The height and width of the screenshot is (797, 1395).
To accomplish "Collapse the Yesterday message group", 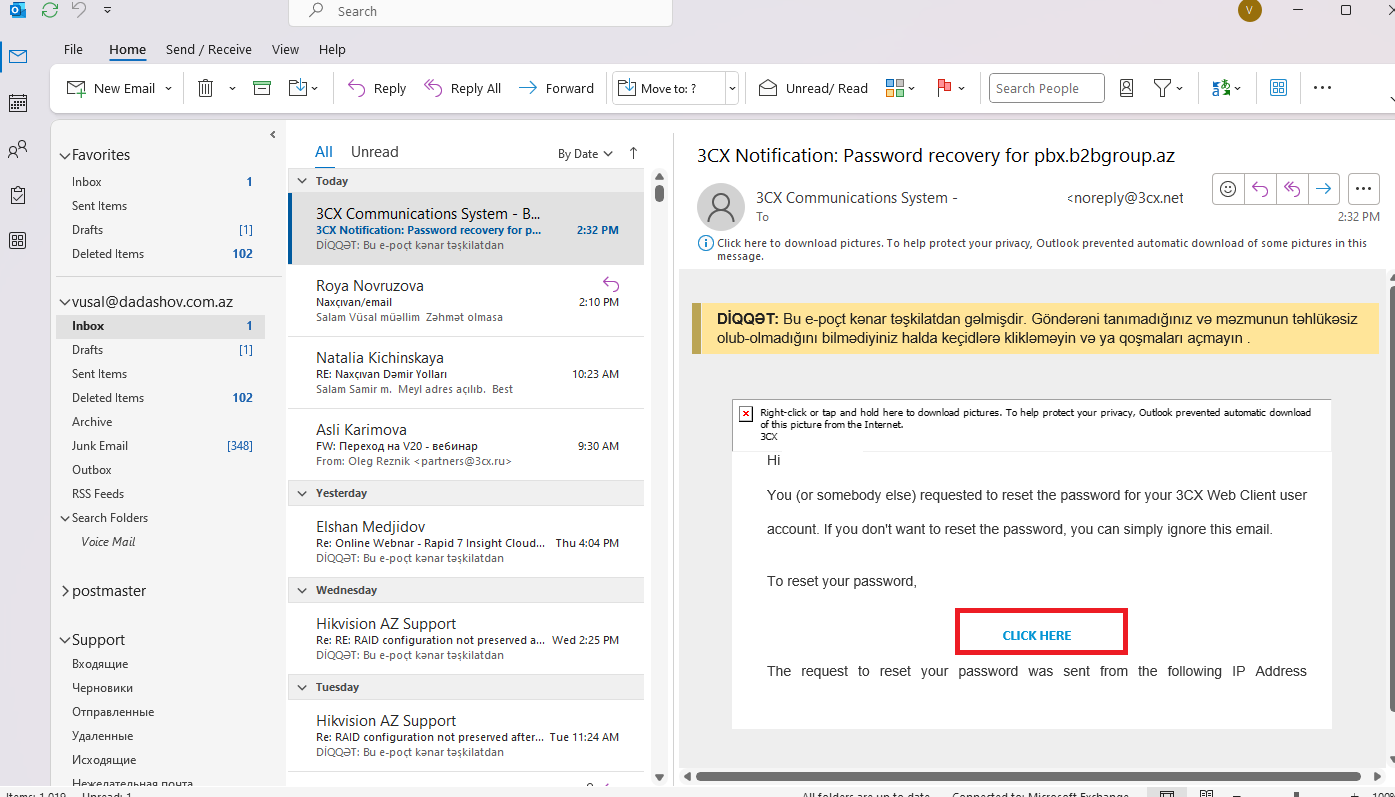I will pyautogui.click(x=303, y=493).
